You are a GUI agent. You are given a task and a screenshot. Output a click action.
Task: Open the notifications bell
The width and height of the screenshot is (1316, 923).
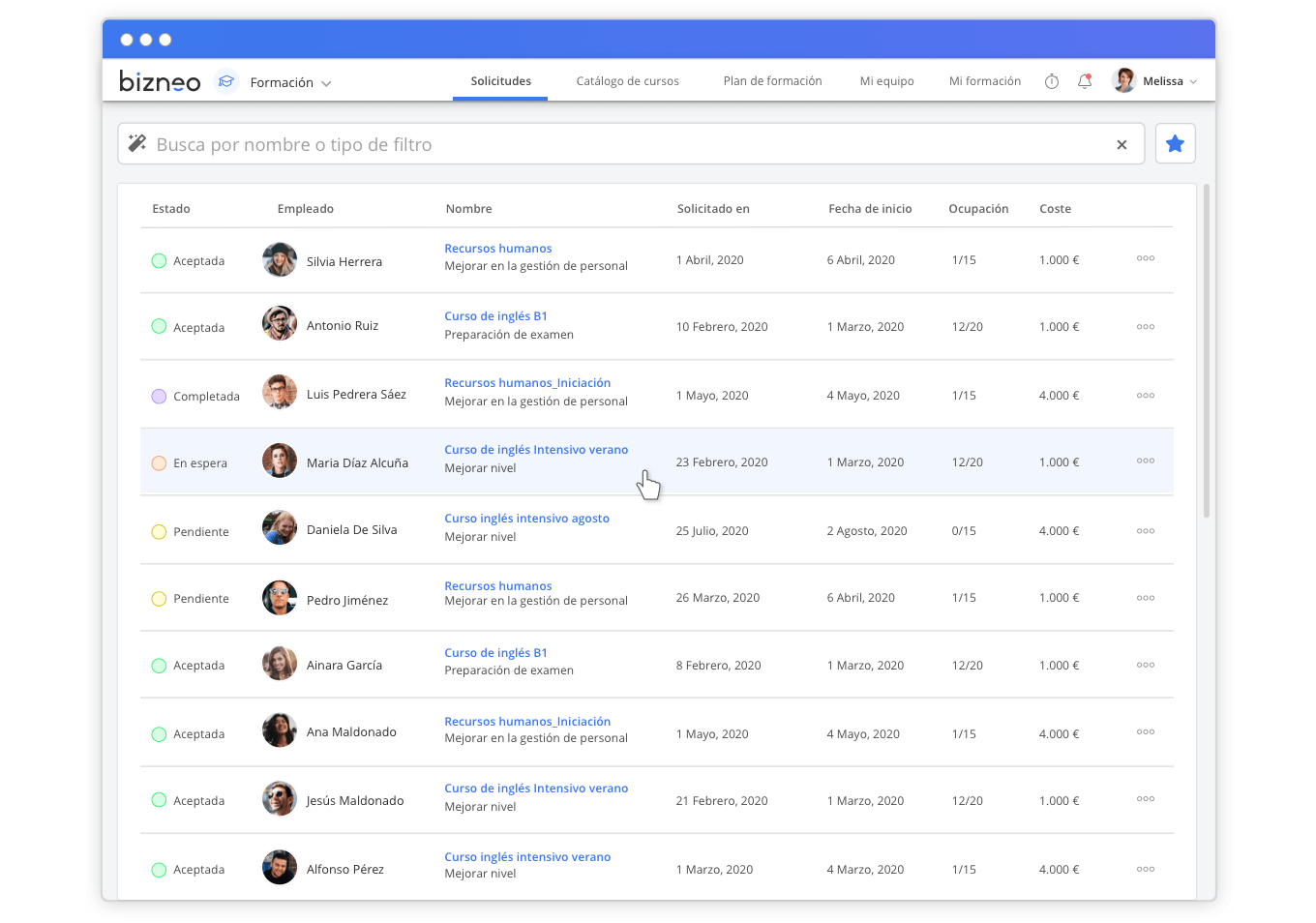tap(1085, 81)
